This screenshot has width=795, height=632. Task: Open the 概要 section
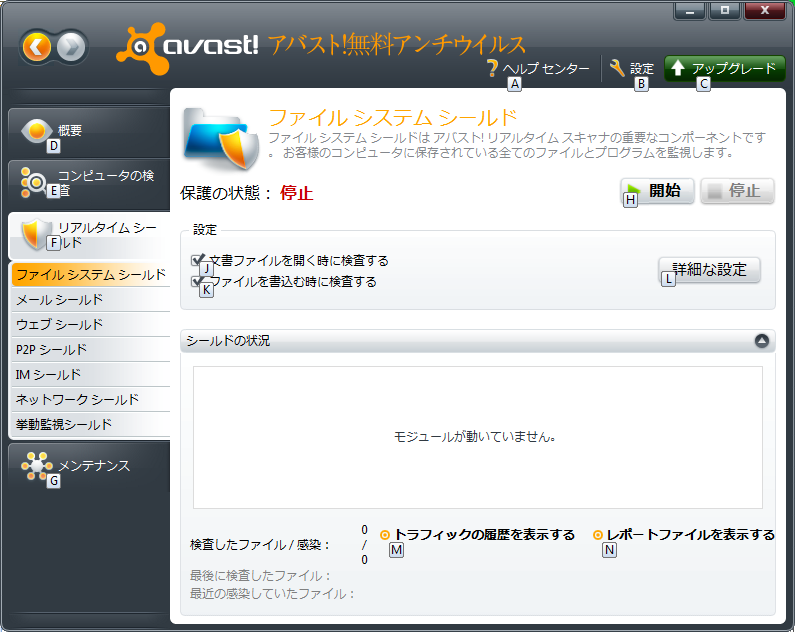click(89, 132)
